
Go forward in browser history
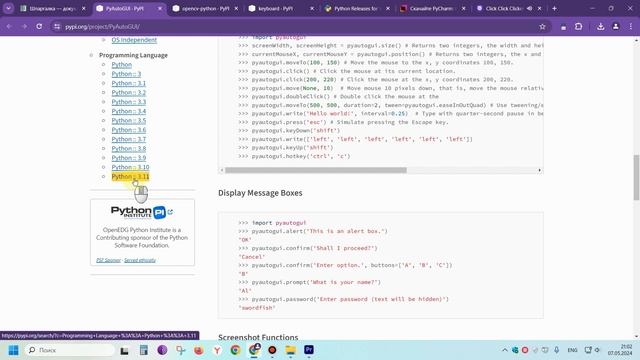click(24, 27)
